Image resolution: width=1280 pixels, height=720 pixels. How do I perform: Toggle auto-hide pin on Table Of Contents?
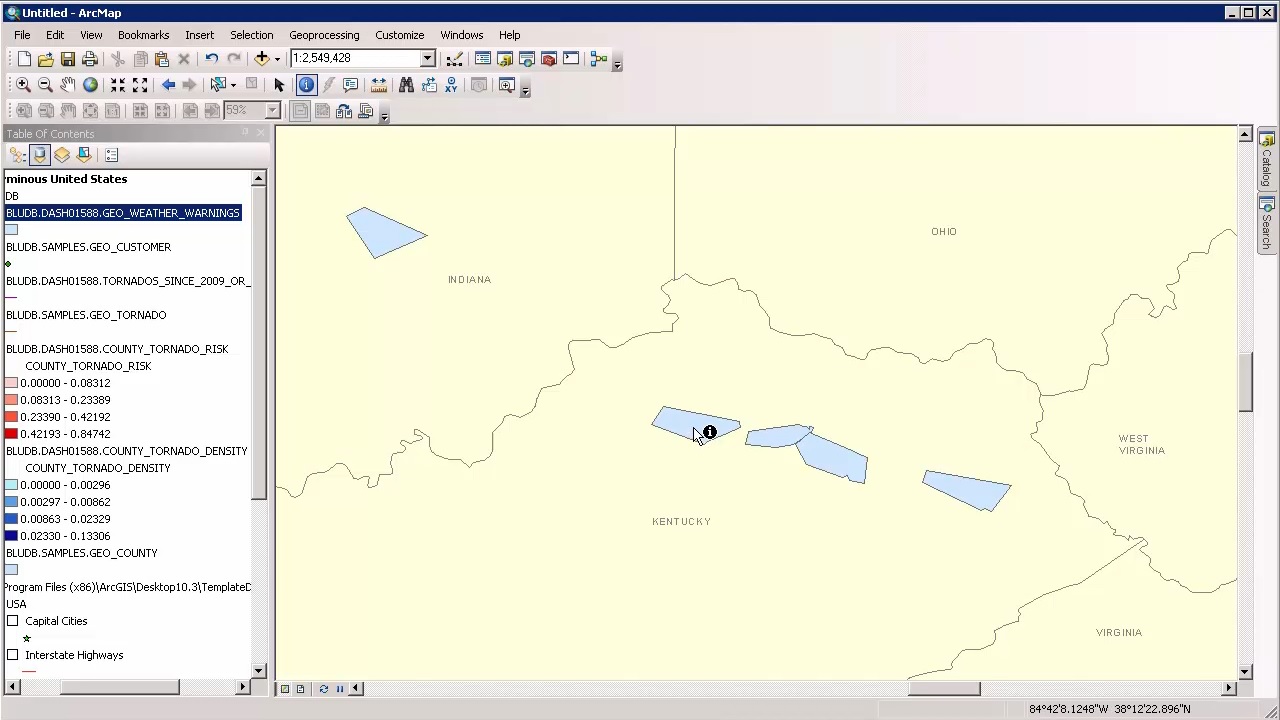[245, 133]
